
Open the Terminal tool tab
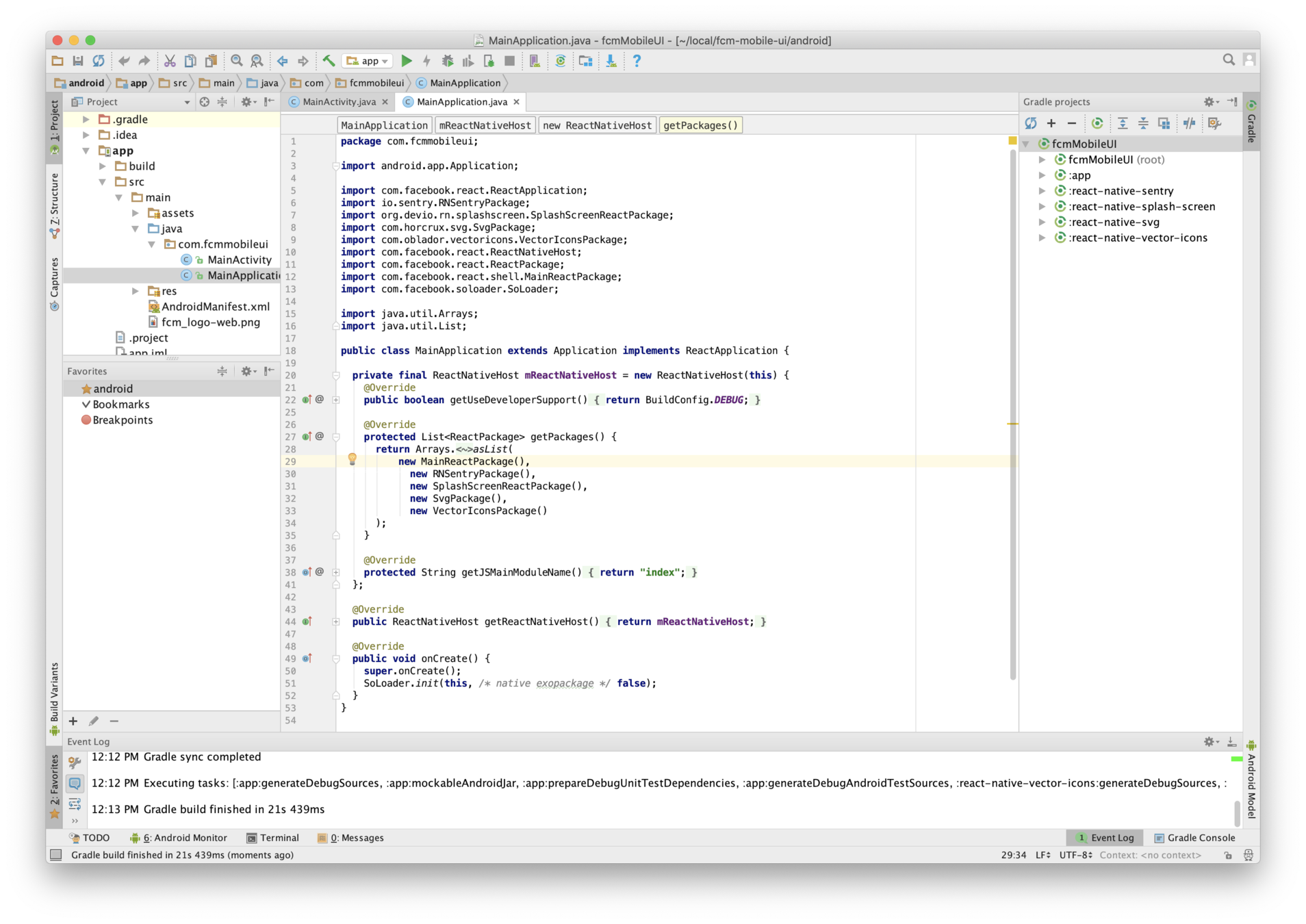tap(272, 838)
